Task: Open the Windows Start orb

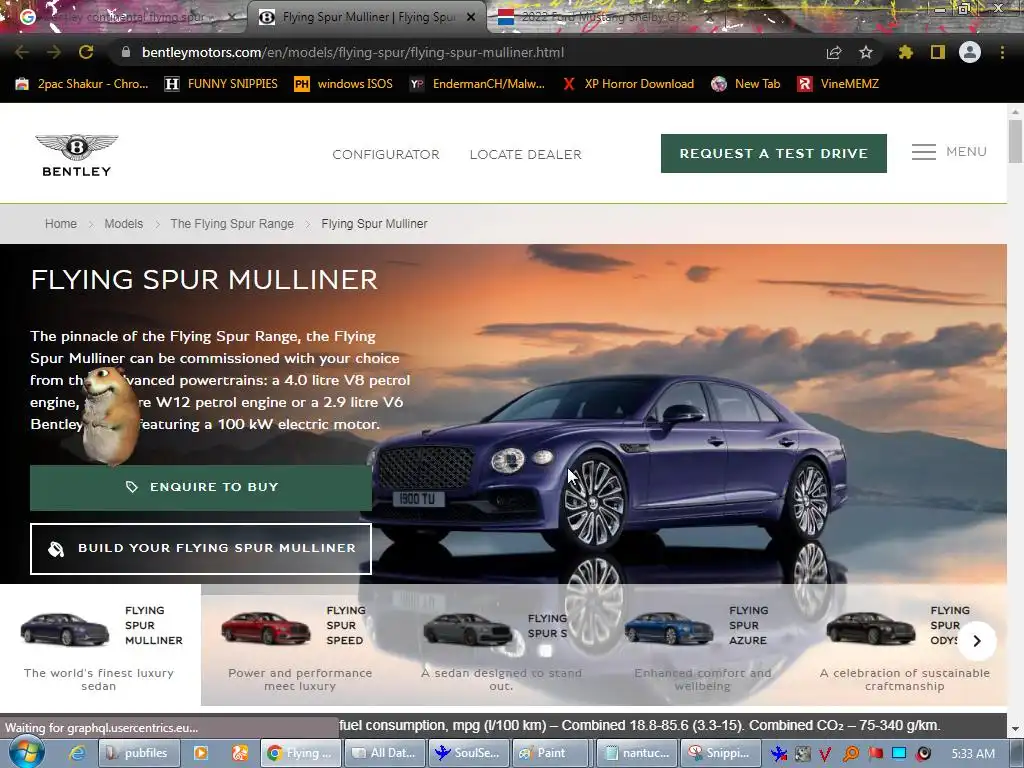Action: (27, 752)
